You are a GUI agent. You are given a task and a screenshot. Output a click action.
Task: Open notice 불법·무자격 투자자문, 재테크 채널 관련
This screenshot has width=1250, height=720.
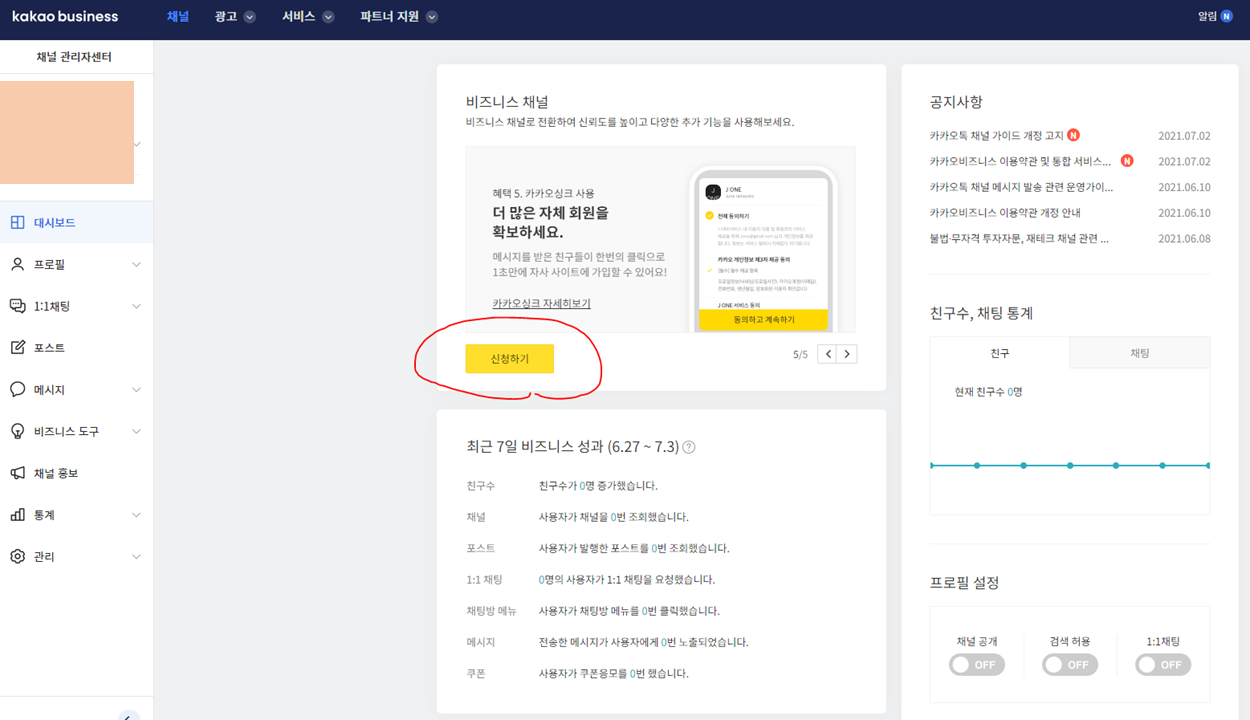[1019, 239]
